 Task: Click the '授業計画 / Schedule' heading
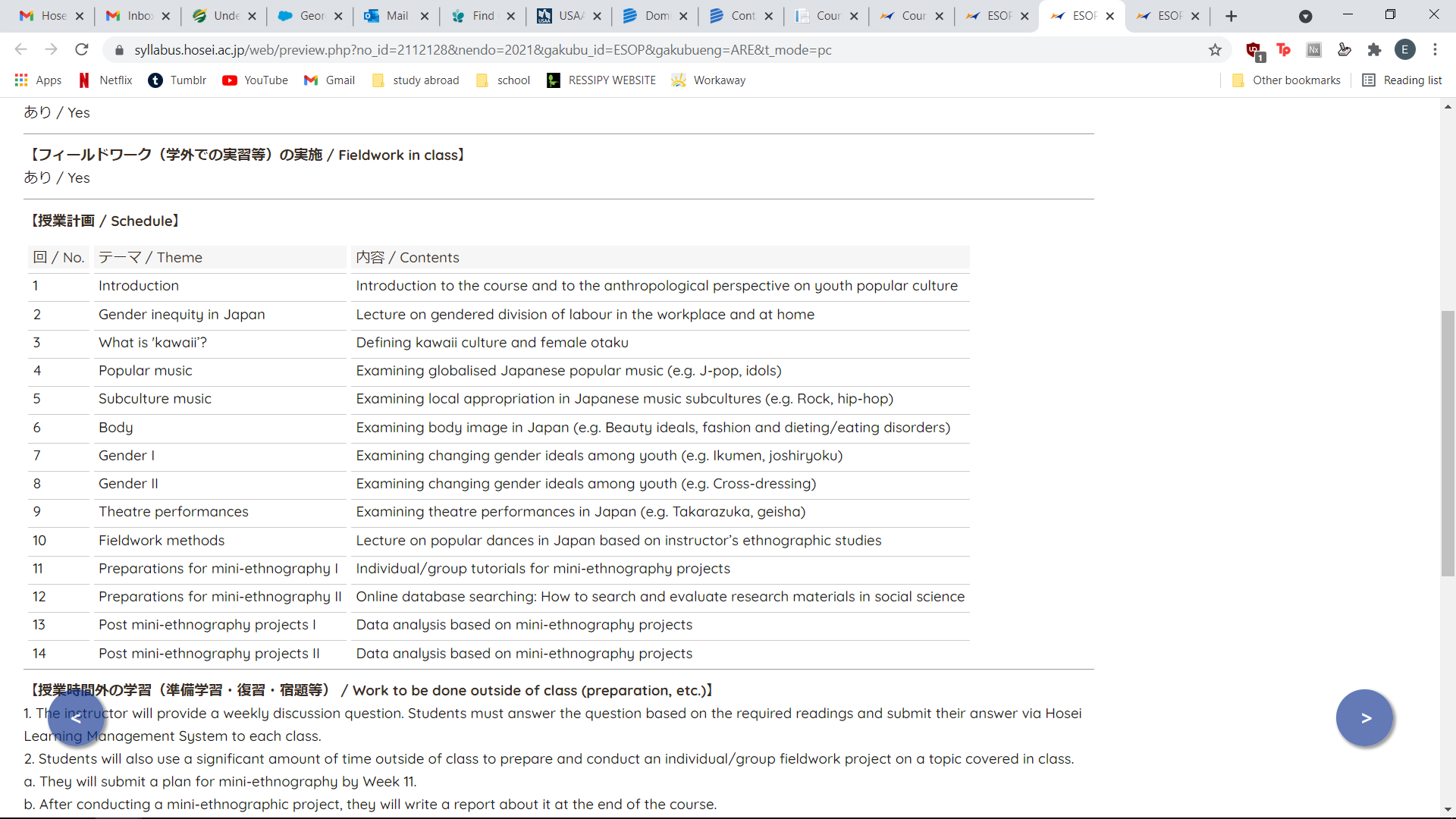pos(105,221)
